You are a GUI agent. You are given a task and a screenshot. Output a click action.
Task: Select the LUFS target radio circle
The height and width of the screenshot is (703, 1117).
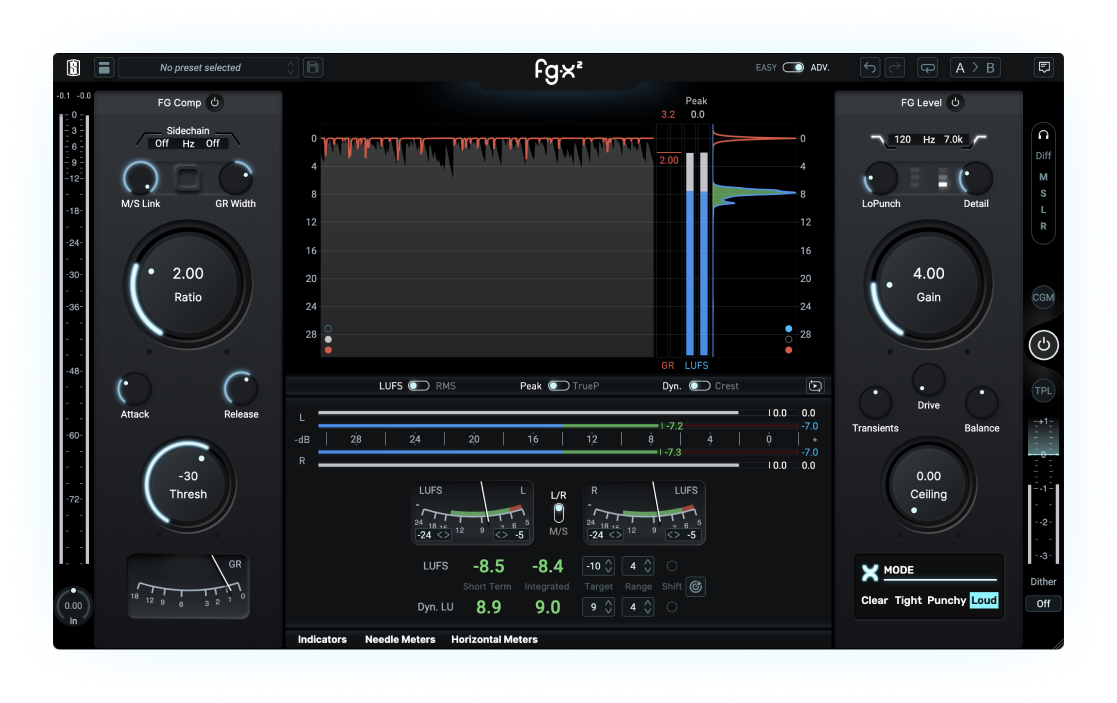pos(671,566)
